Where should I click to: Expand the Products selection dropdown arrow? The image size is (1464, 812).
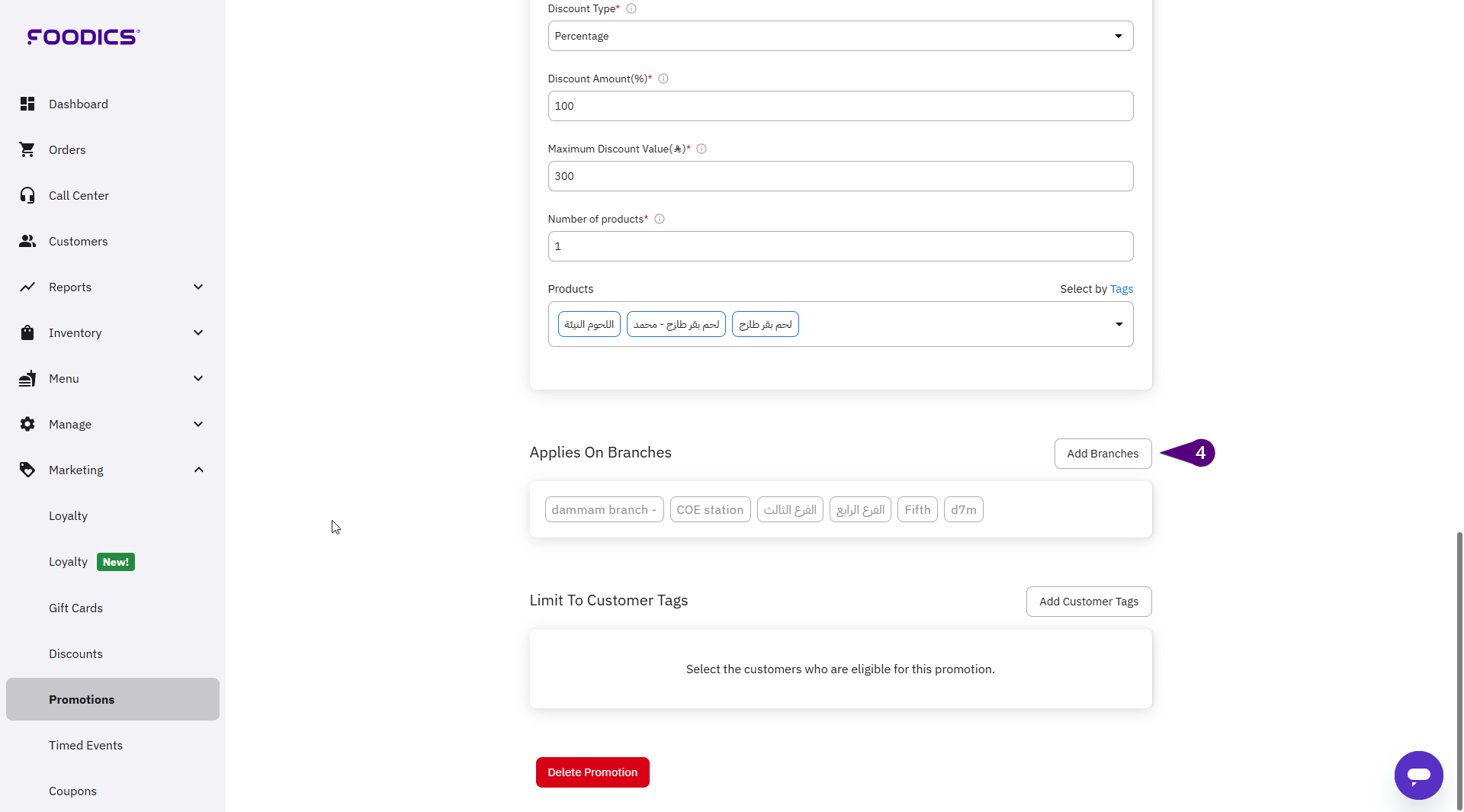point(1119,324)
